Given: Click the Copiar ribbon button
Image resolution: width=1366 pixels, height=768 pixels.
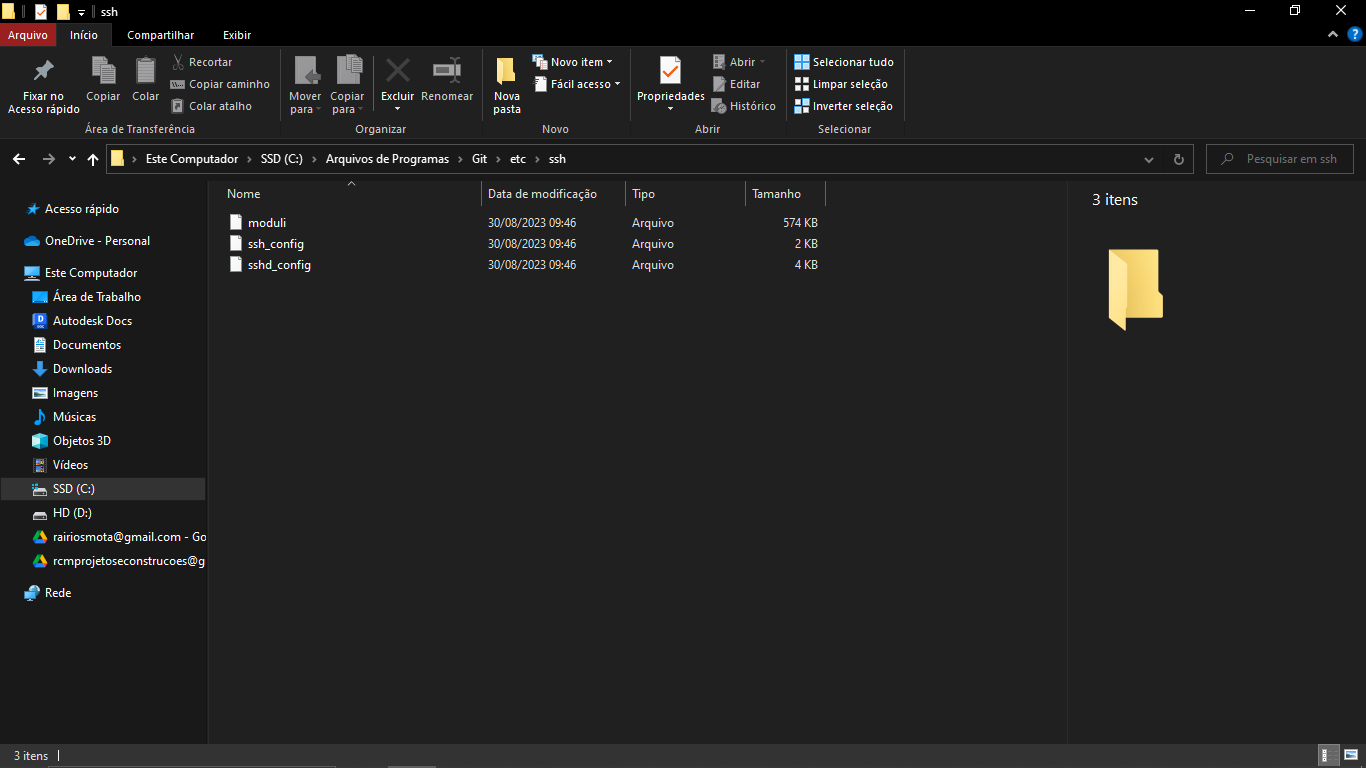Looking at the screenshot, I should [x=103, y=79].
